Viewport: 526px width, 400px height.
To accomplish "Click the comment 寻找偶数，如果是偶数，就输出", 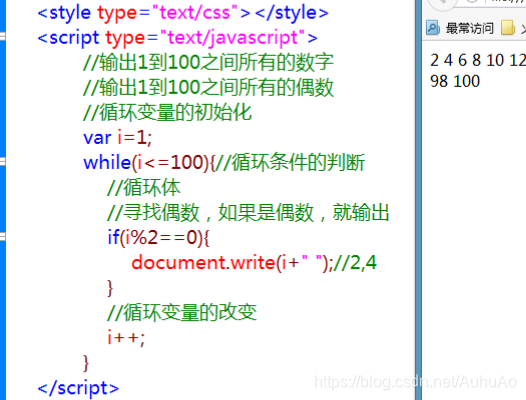I will [248, 212].
